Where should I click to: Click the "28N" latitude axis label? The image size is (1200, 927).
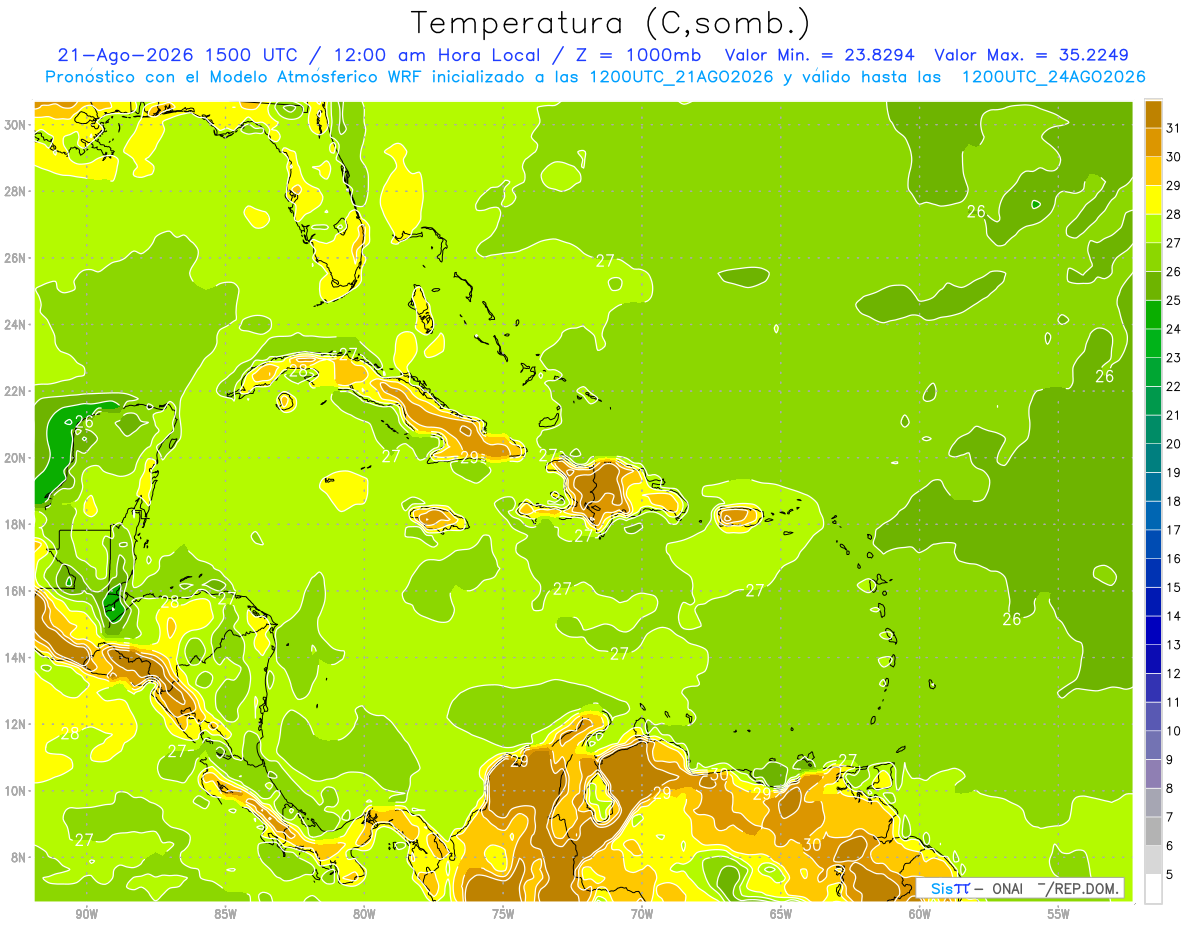16,191
